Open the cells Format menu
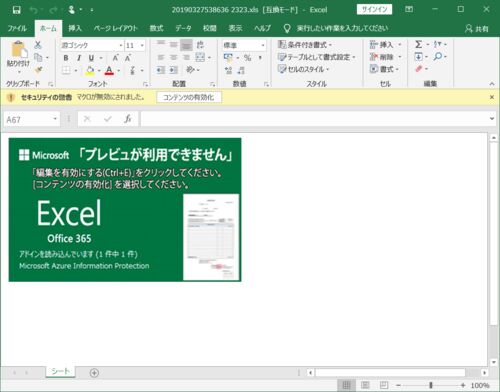Viewport: 500px width, 392px height. (x=384, y=69)
